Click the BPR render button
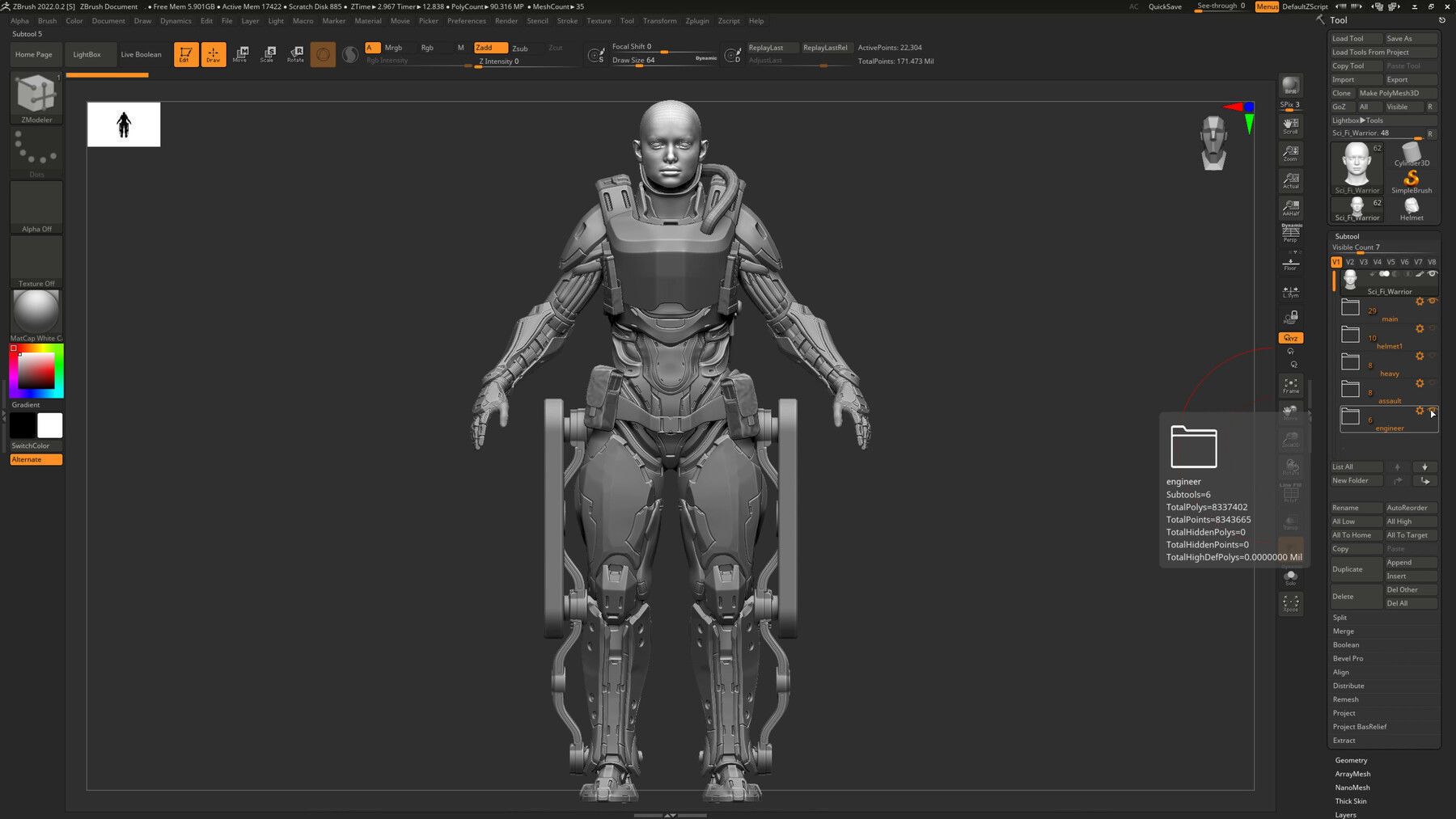 pos(1290,86)
